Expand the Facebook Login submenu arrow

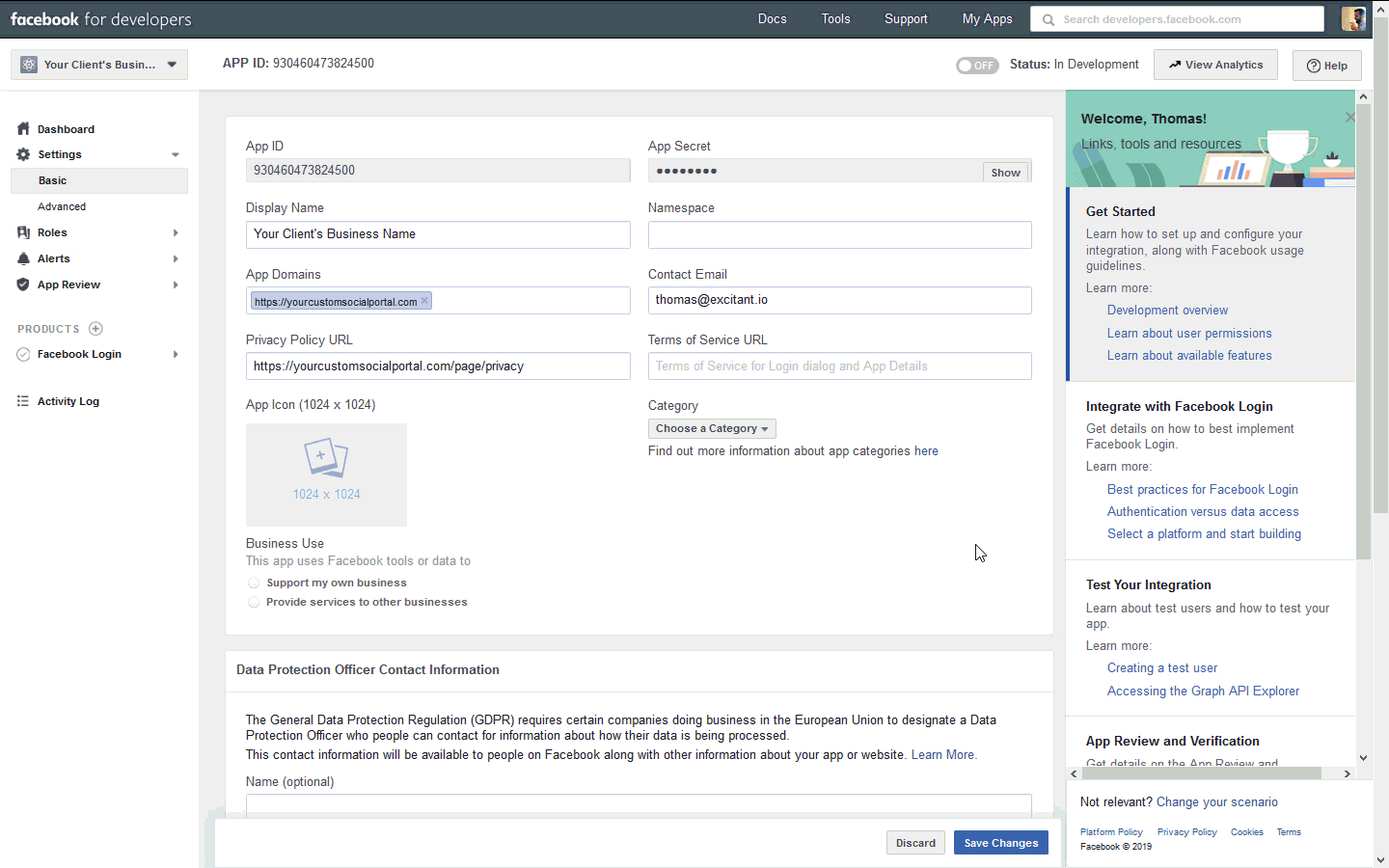[176, 354]
